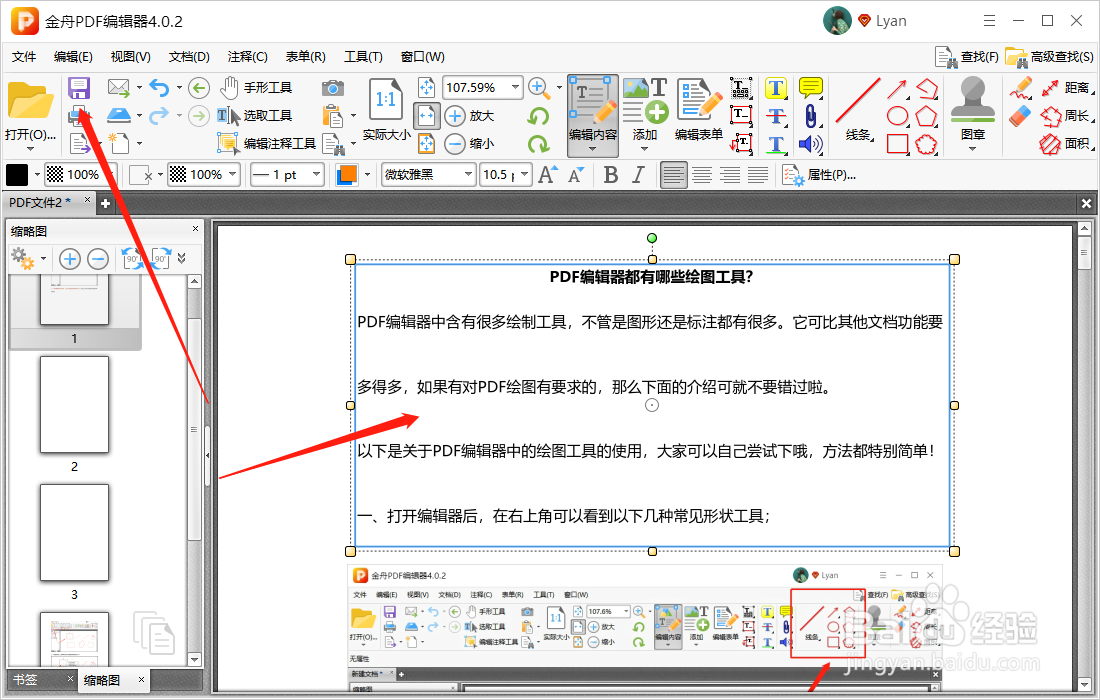Click the Snapshot camera icon

(x=333, y=88)
